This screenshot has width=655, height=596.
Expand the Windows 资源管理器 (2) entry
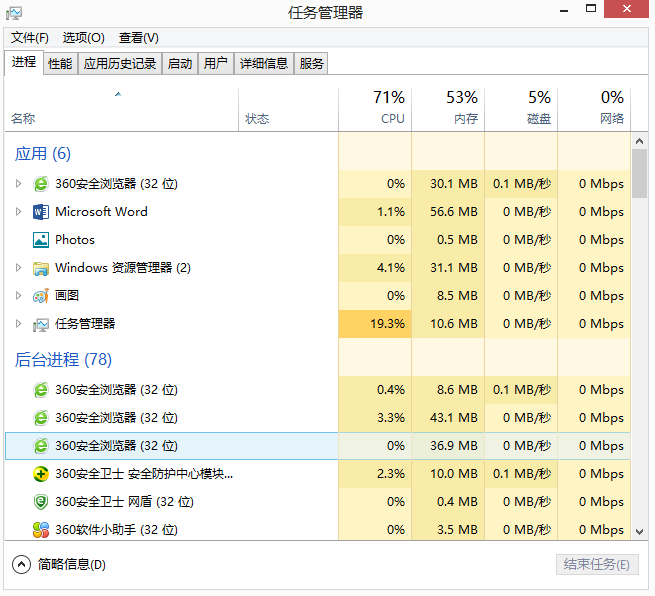(x=18, y=268)
